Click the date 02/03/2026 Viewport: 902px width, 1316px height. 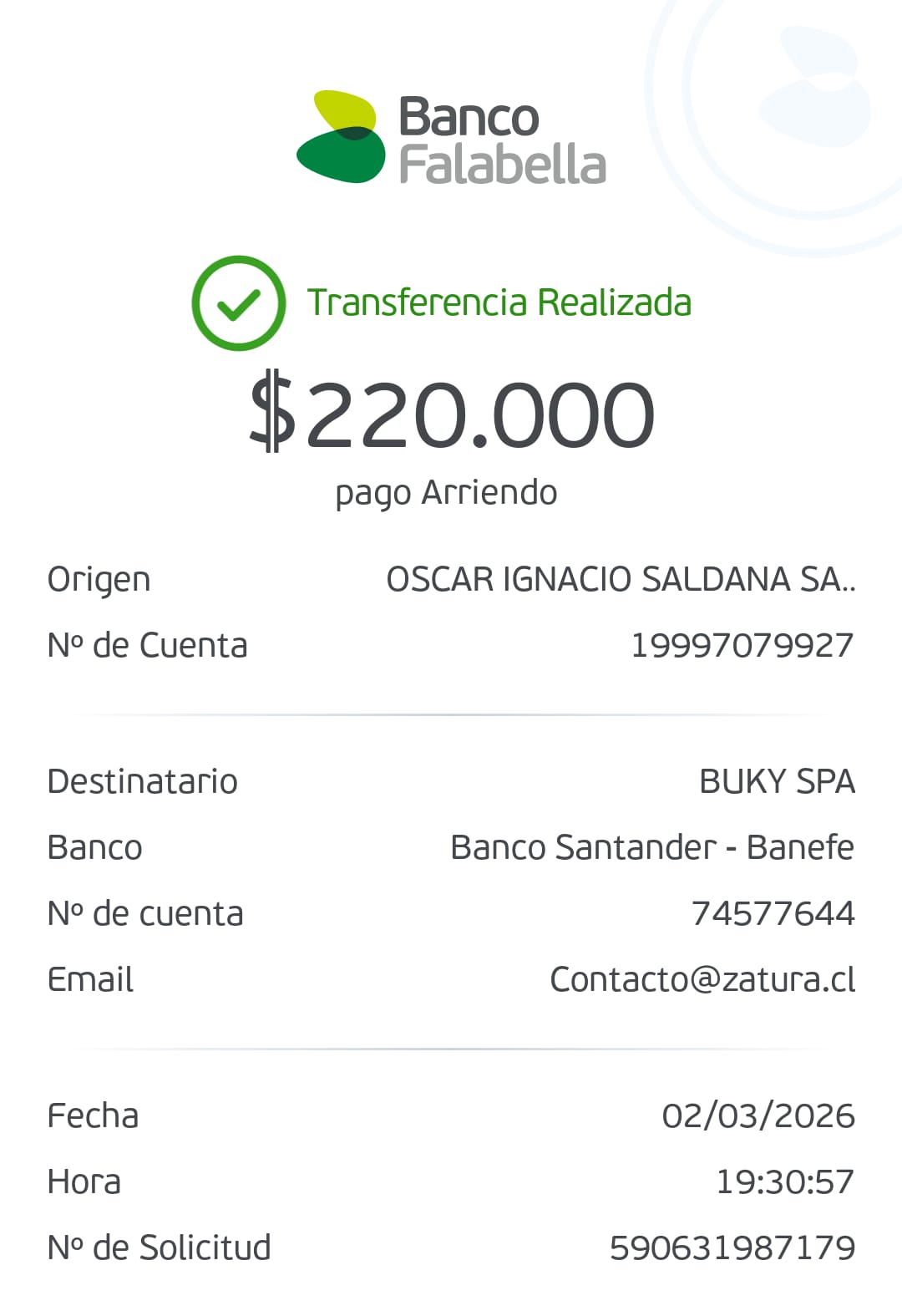pos(758,1116)
